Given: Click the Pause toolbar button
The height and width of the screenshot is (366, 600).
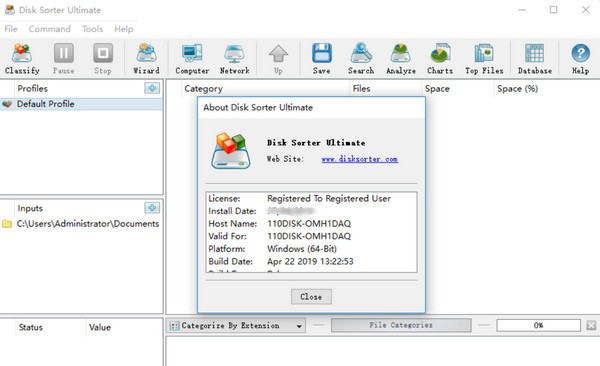Looking at the screenshot, I should pos(64,59).
